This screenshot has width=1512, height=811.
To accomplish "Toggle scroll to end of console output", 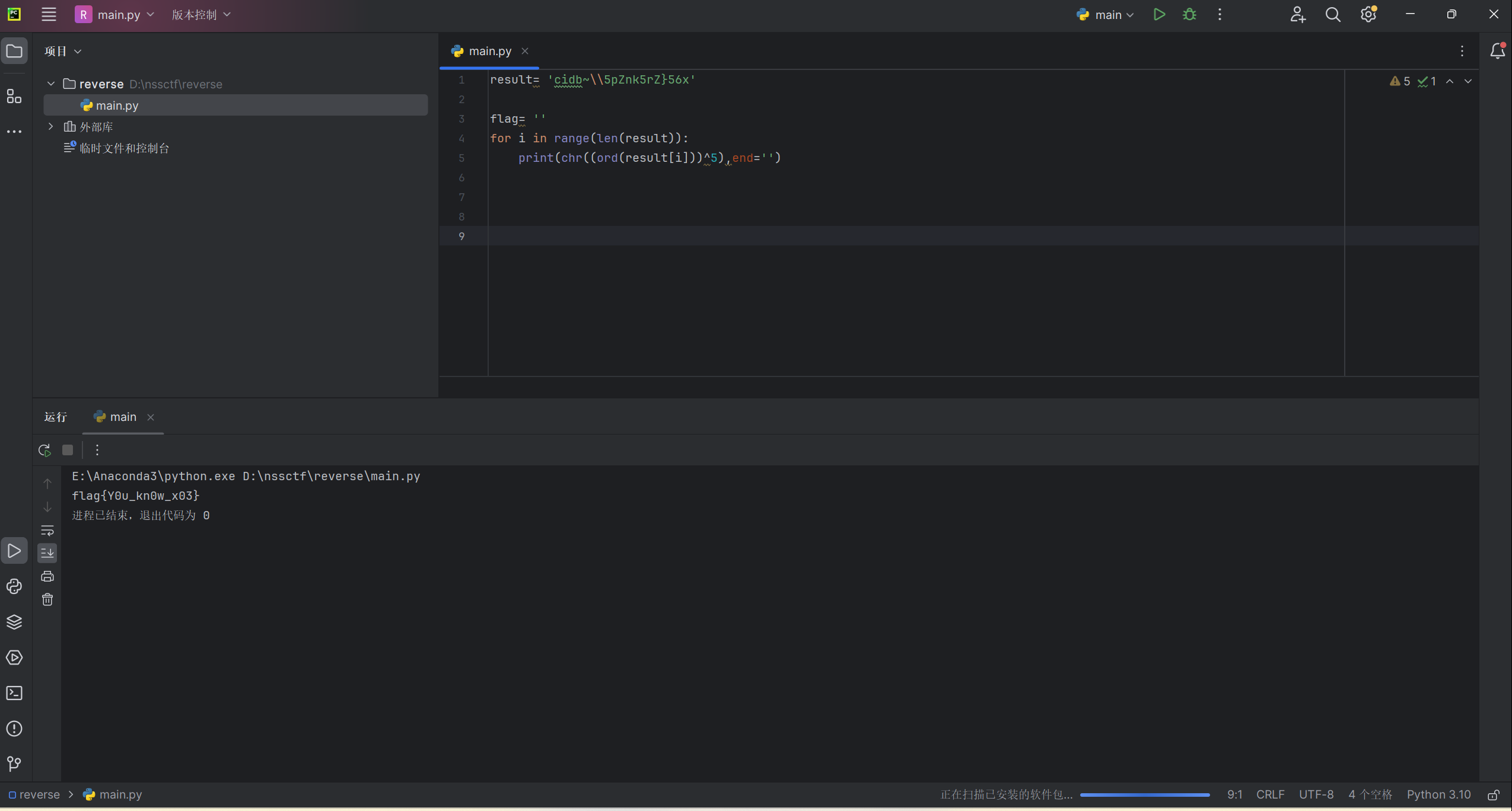I will [x=47, y=553].
